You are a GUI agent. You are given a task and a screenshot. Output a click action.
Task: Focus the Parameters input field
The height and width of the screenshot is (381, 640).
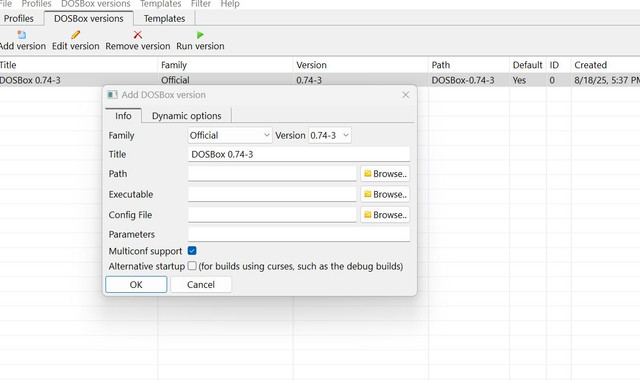(299, 234)
